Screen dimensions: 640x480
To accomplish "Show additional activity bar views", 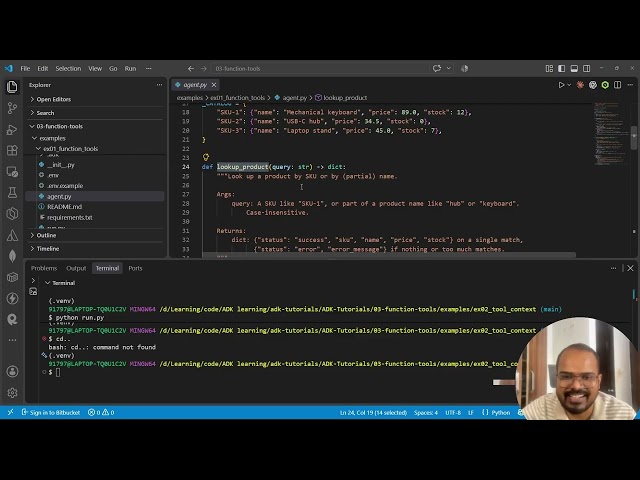I will click(x=12, y=340).
